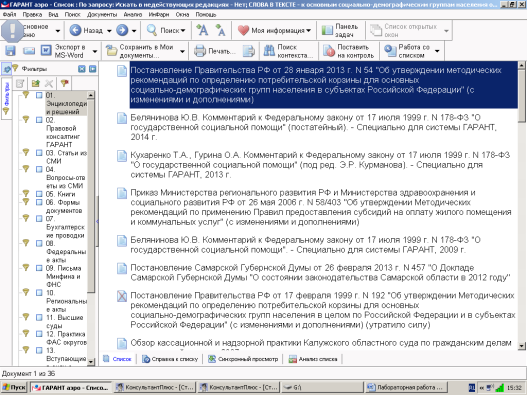Open Кухаренко Т.А., Гурина О.А. commentary
The image size is (527, 395).
[320, 165]
